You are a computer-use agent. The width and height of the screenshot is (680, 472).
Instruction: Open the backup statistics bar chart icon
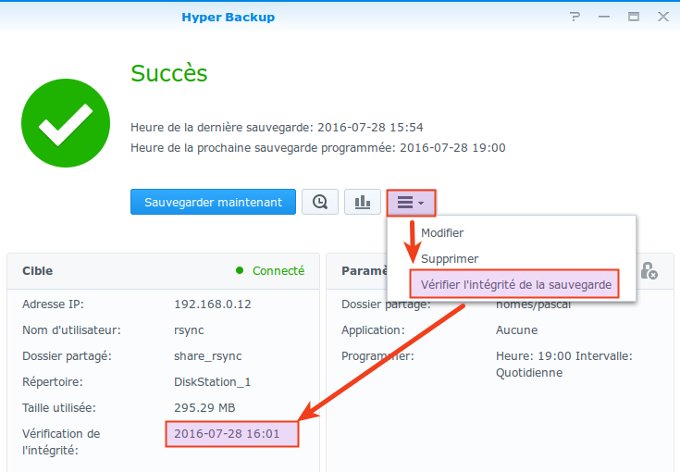(363, 202)
